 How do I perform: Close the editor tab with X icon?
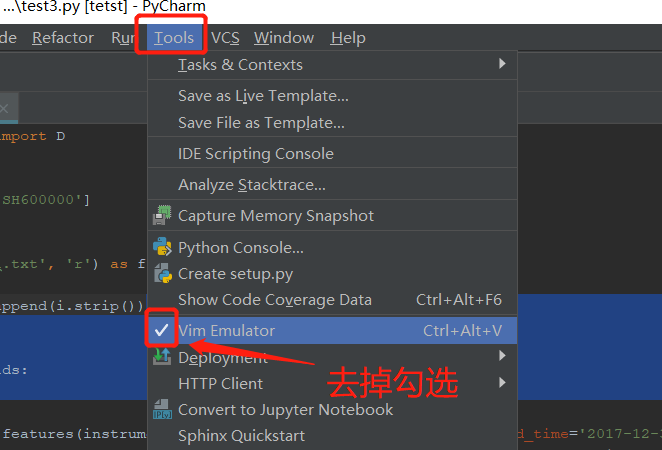pyautogui.click(x=4, y=109)
